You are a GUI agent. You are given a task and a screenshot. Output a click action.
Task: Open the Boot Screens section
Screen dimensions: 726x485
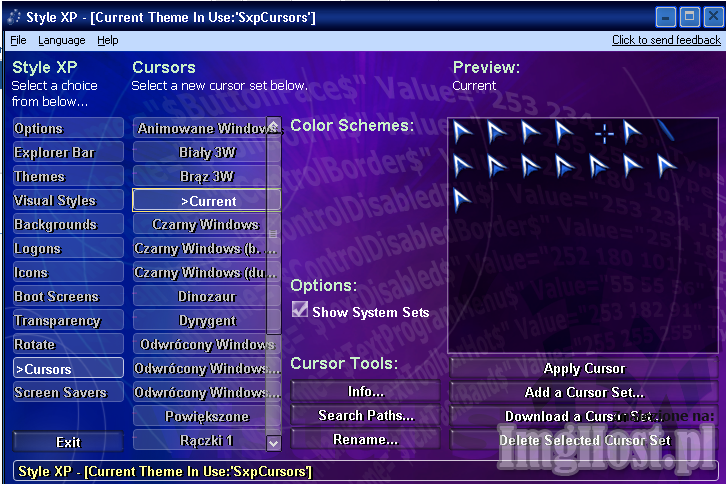click(69, 296)
